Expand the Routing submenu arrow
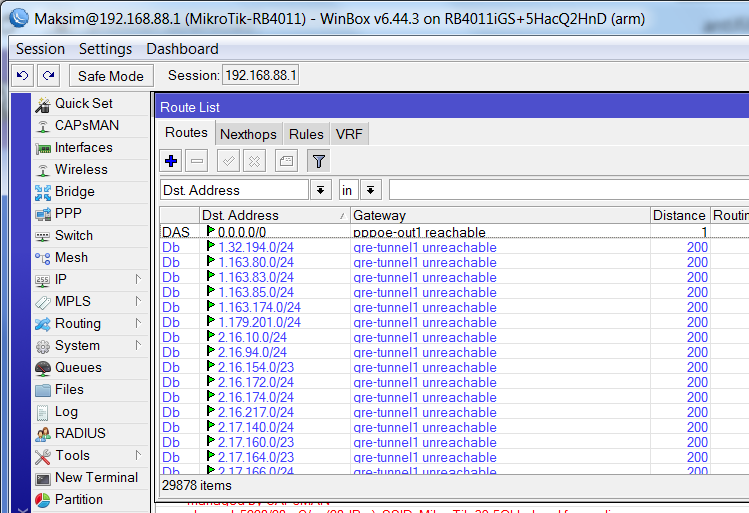This screenshot has width=749, height=513. (x=138, y=323)
